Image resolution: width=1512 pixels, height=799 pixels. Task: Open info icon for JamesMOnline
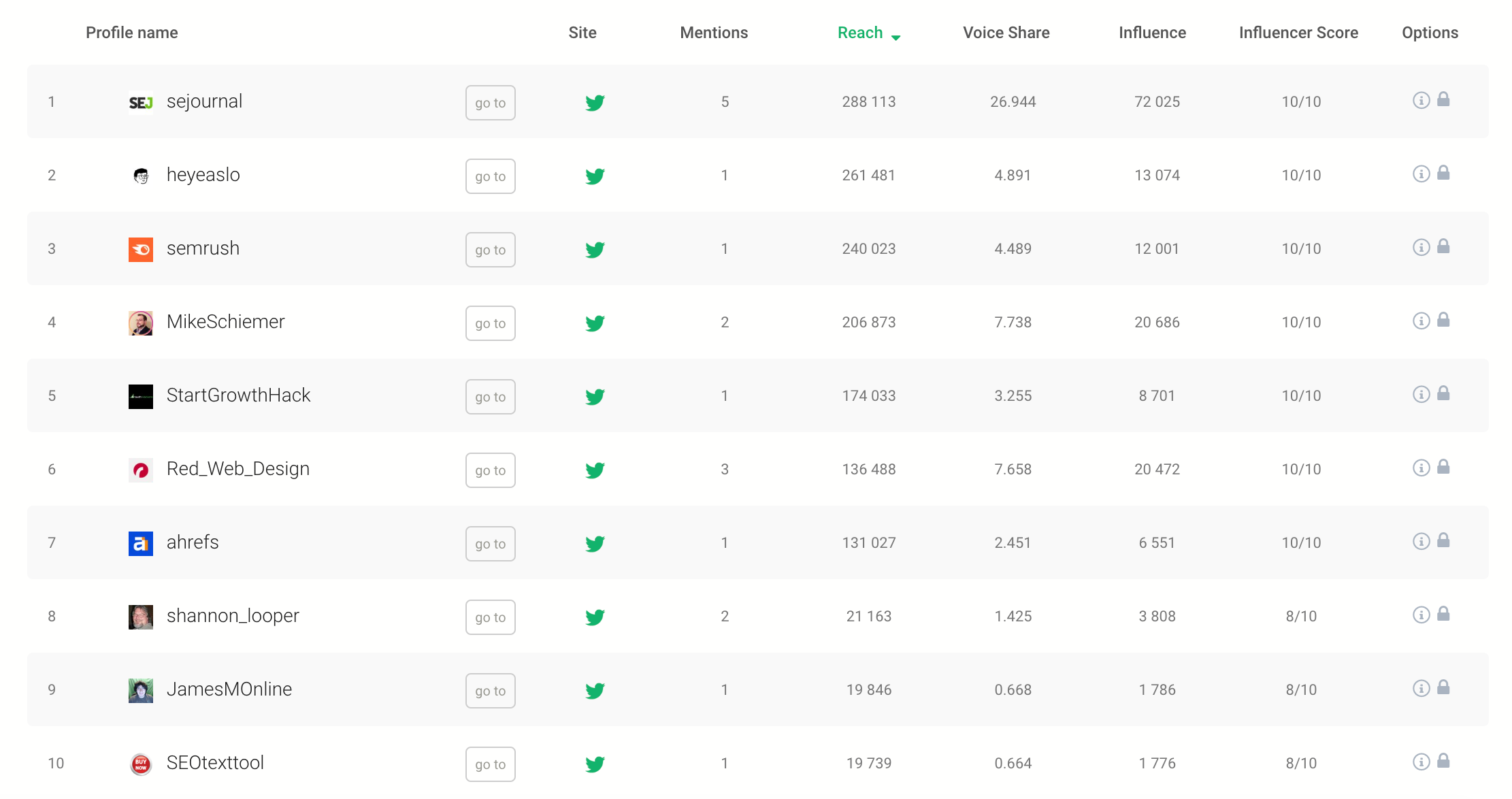1421,688
